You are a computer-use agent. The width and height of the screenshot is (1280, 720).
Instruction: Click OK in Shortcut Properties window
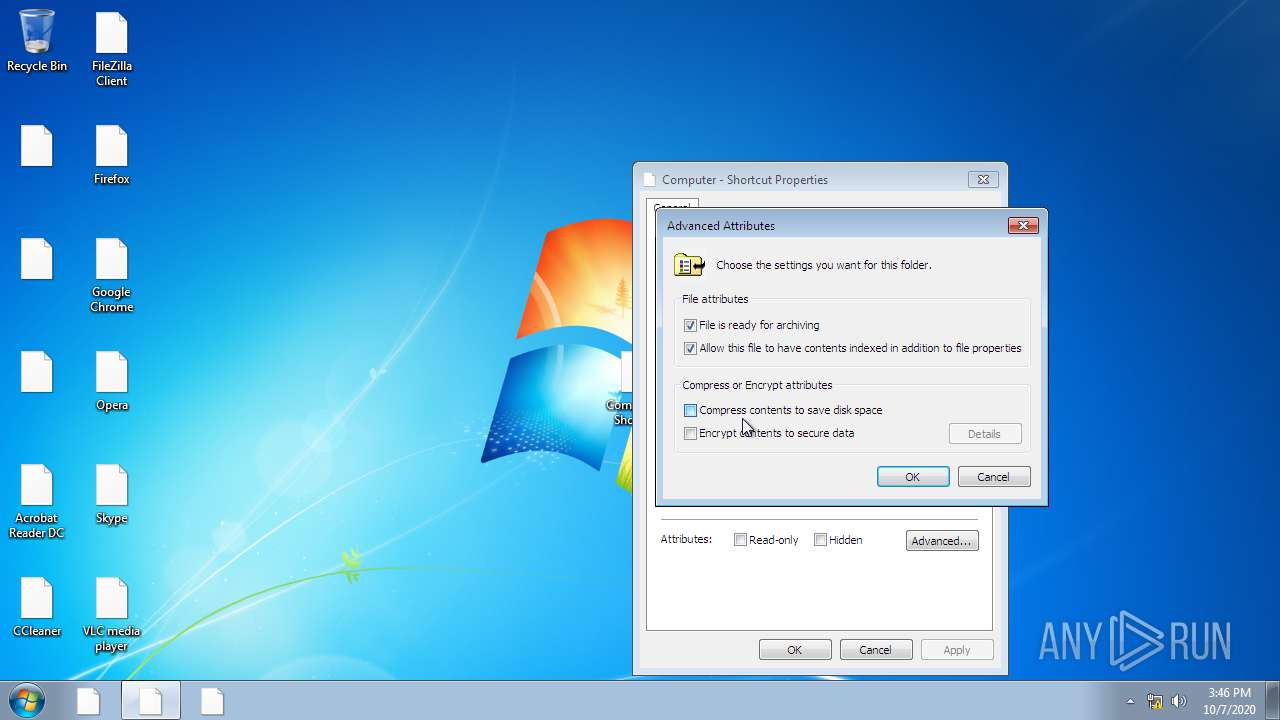tap(795, 650)
